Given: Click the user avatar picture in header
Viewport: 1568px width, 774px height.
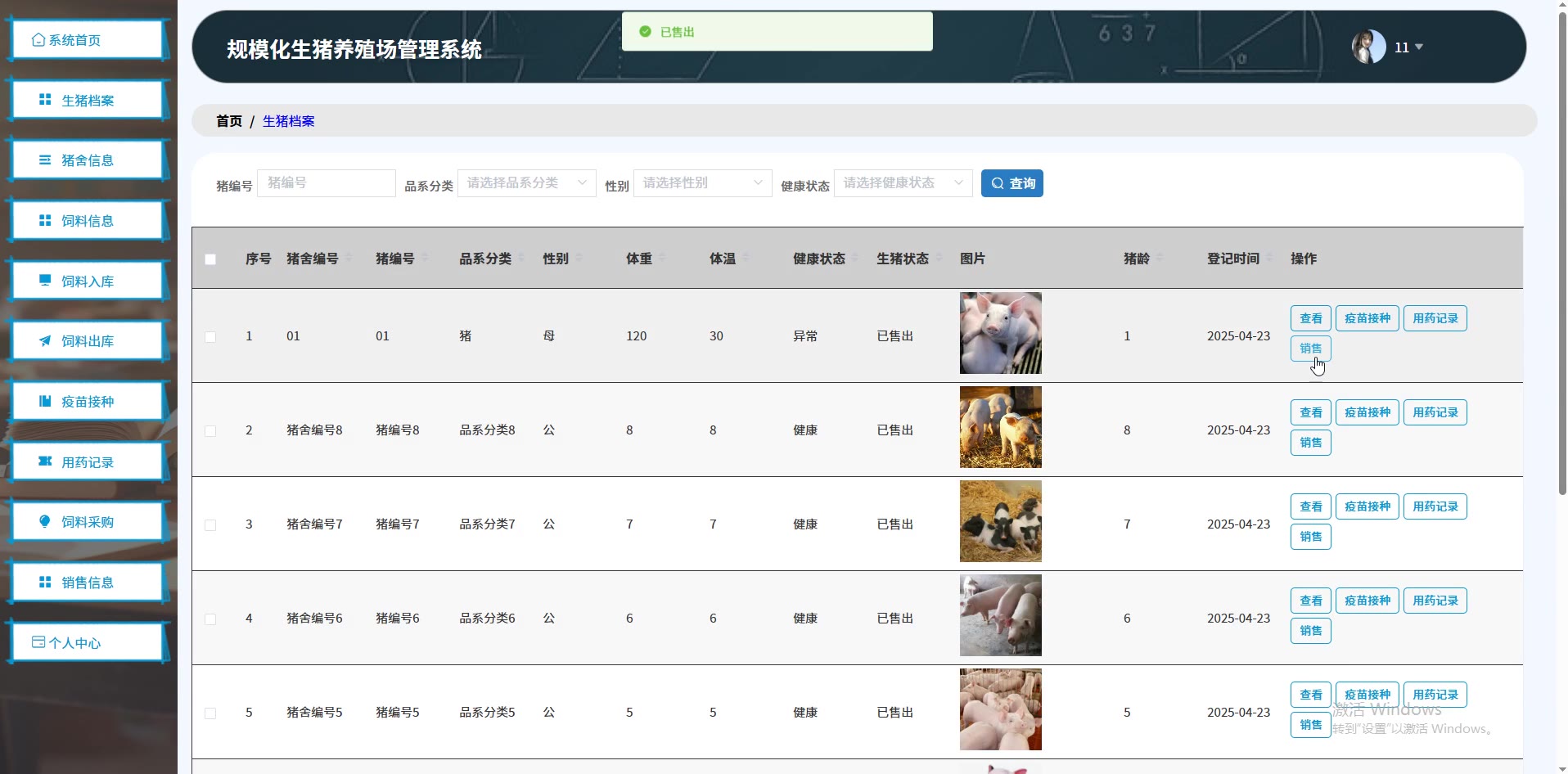Looking at the screenshot, I should [1368, 47].
